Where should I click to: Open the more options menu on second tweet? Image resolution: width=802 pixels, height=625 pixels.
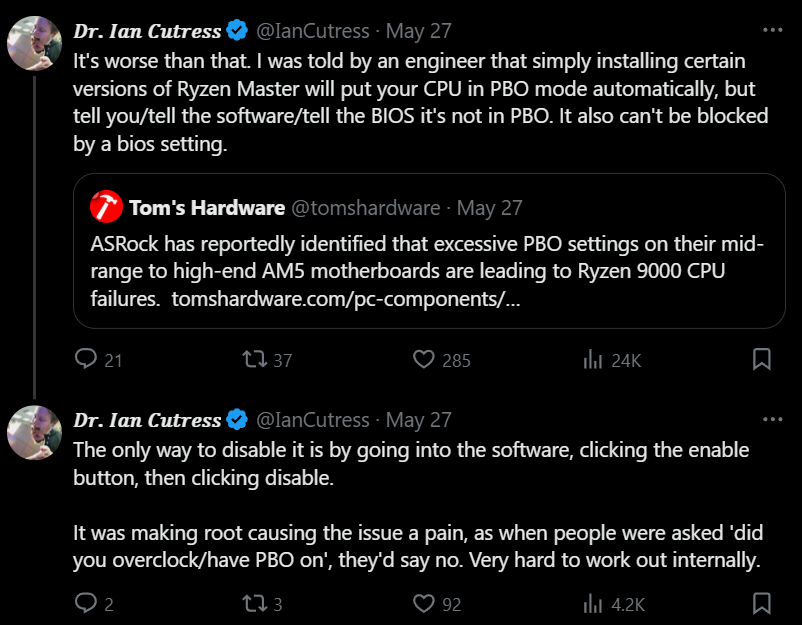[772, 419]
